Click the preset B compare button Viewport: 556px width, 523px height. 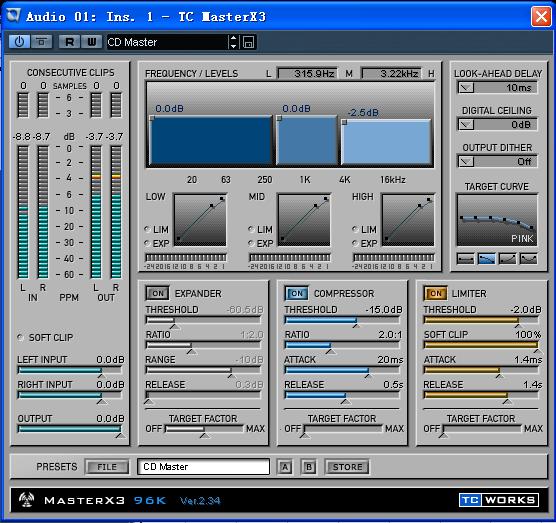(308, 467)
